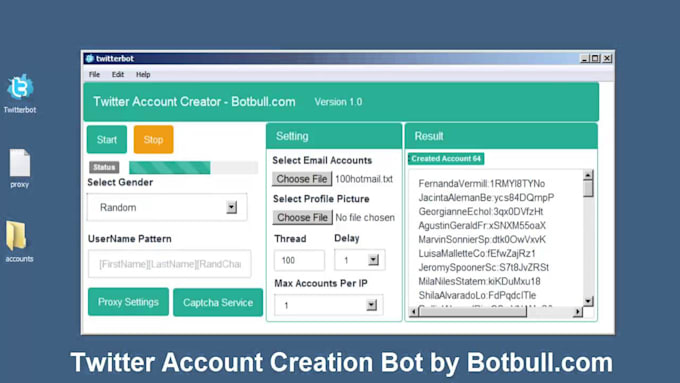Open the Twitterbot desktop shortcut icon
Screen dimensions: 680x383
click(x=20, y=87)
